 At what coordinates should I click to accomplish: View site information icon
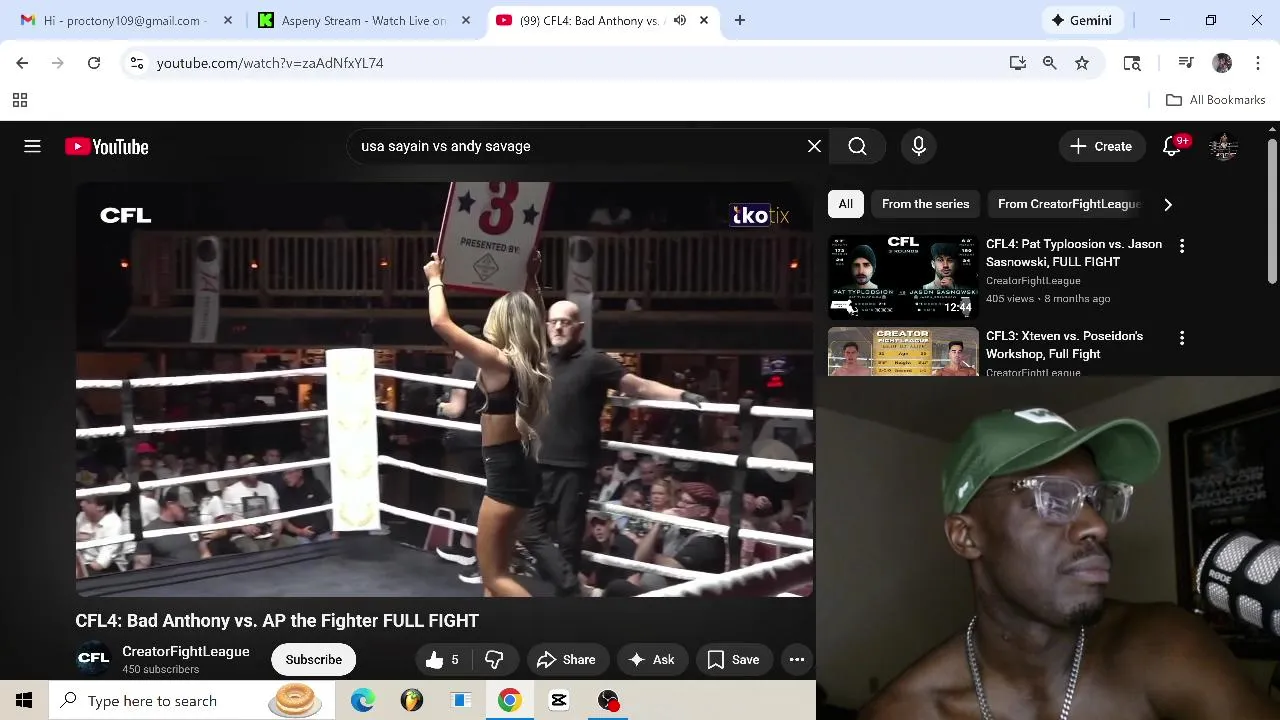click(137, 63)
